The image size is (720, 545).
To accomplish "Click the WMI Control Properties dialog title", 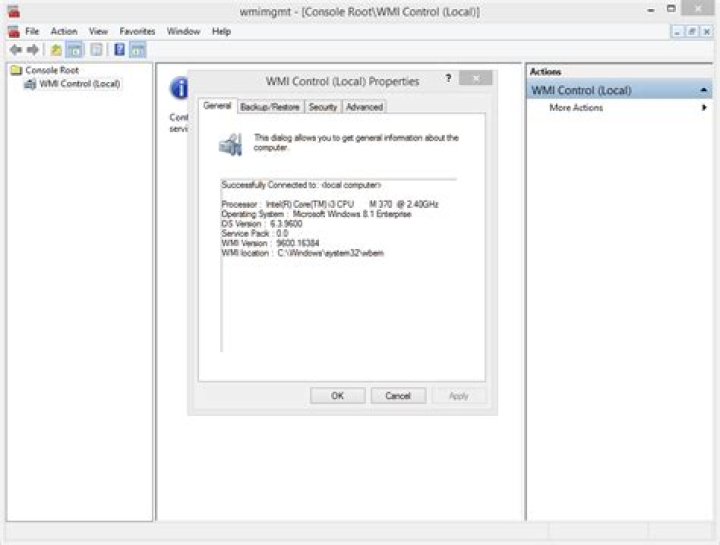I will click(x=343, y=81).
